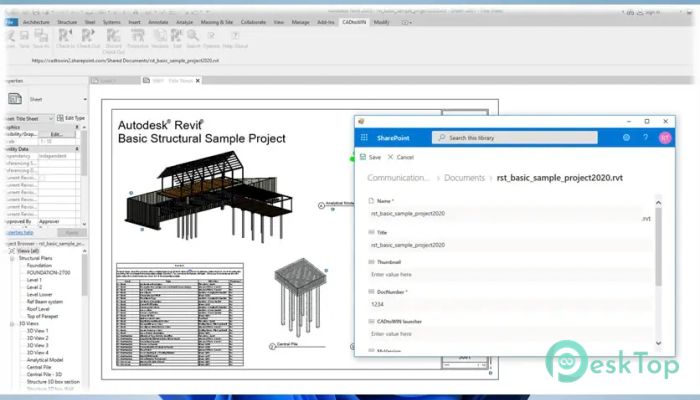The image size is (700, 400).
Task: Select Analytical Model view
Action: pos(45,360)
